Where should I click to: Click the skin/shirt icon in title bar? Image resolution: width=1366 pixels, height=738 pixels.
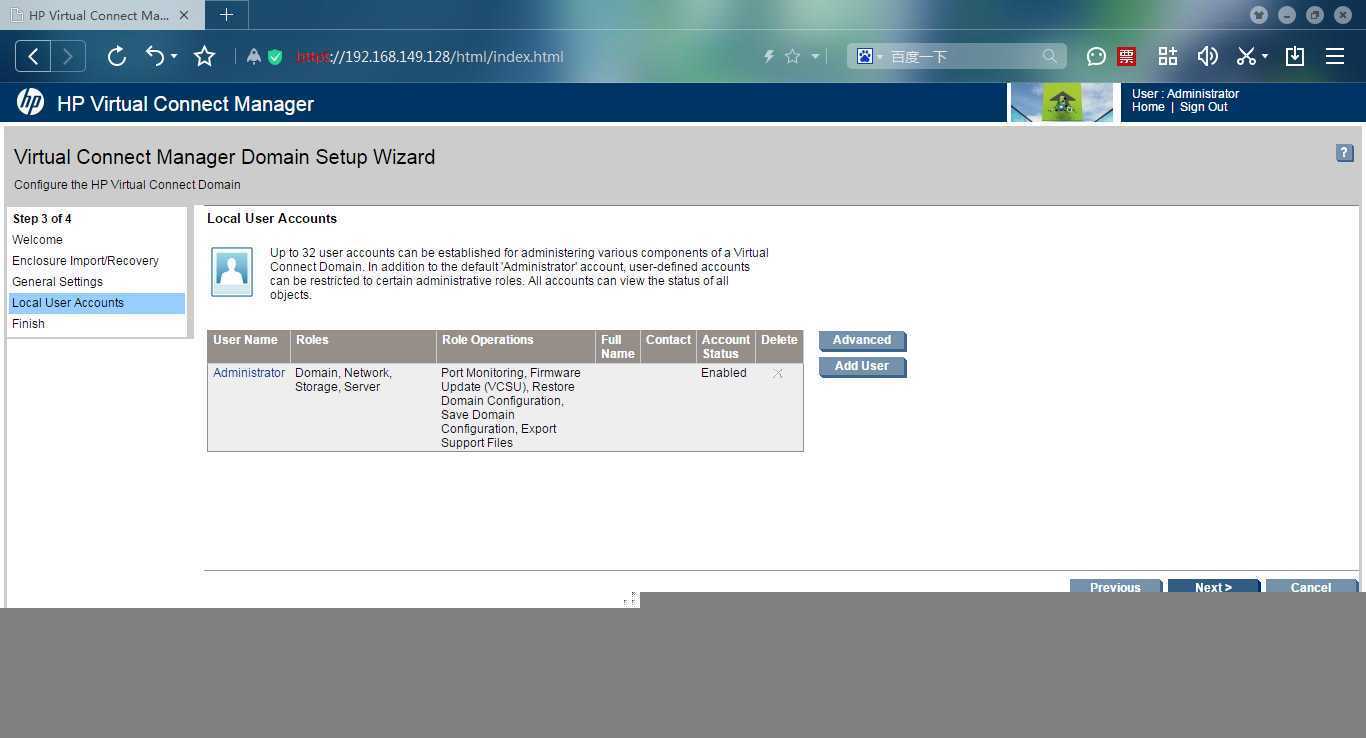click(1259, 15)
